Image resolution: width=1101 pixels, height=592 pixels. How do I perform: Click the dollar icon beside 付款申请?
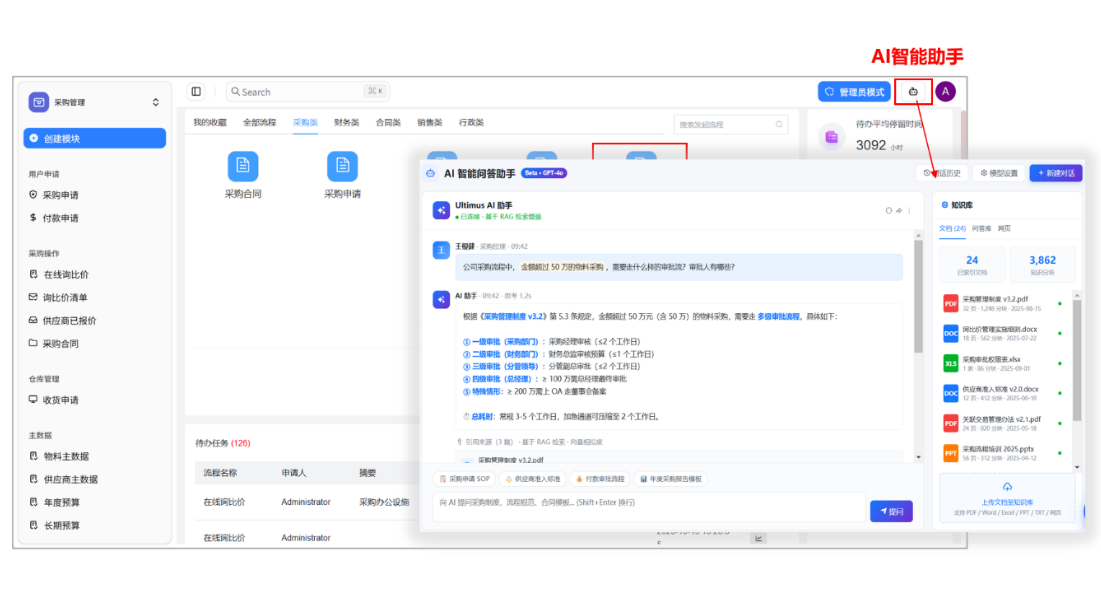(x=33, y=218)
